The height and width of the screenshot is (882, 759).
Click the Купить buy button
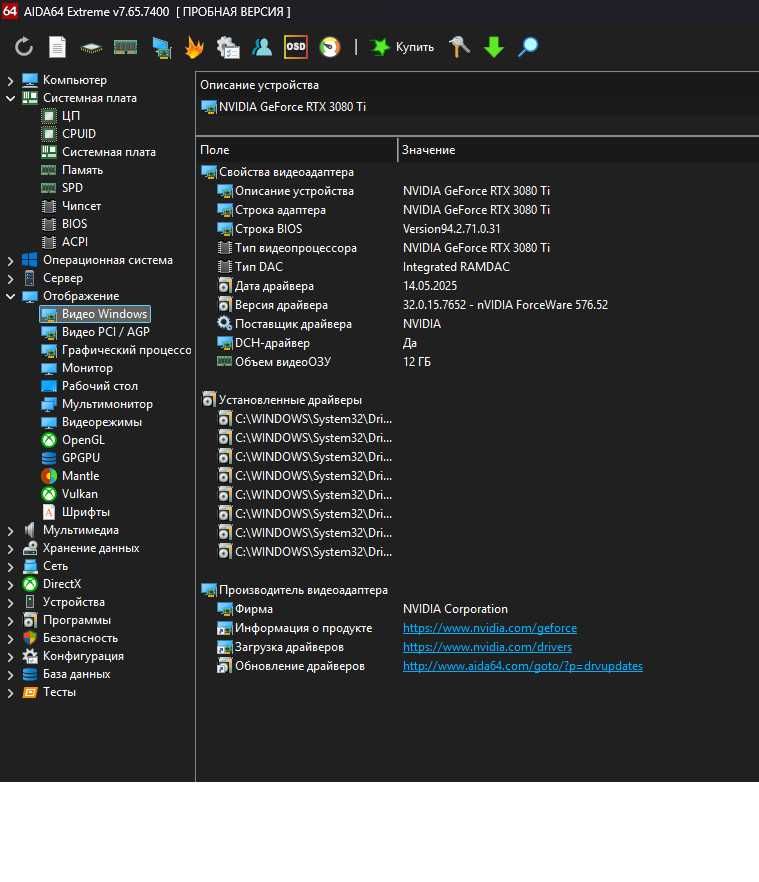tap(402, 47)
